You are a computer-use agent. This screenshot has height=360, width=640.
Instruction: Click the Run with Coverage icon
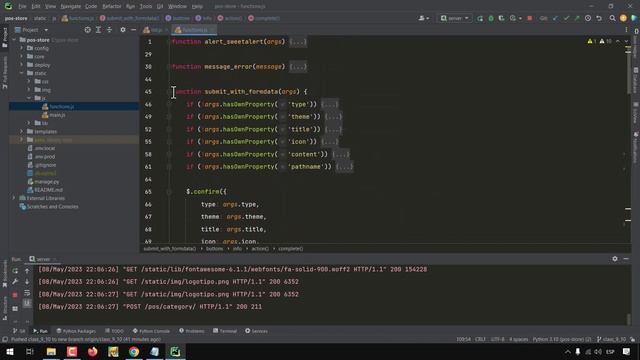[502, 18]
